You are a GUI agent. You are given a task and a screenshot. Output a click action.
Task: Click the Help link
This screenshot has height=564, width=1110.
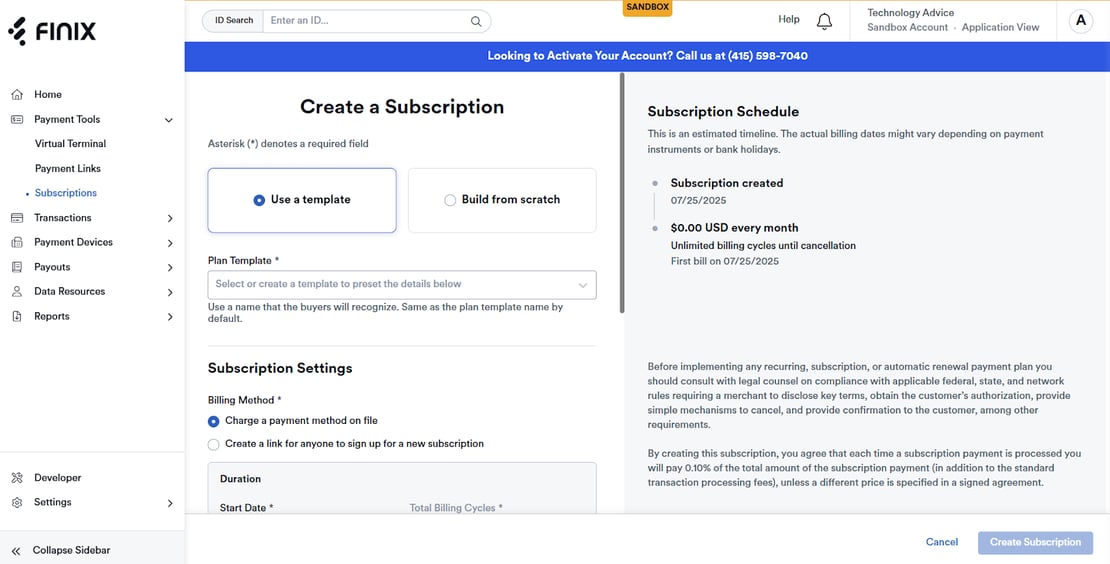coord(789,19)
